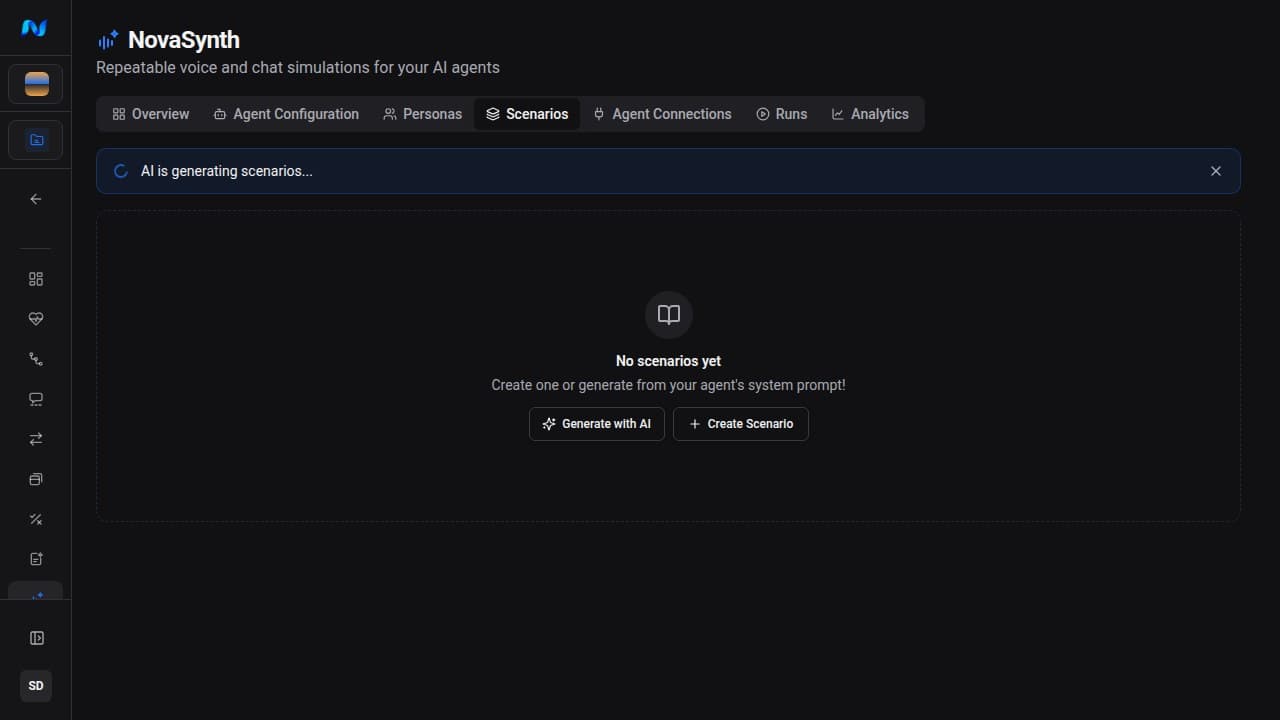Click the NovaSynth page title
The height and width of the screenshot is (720, 1280).
pos(184,40)
